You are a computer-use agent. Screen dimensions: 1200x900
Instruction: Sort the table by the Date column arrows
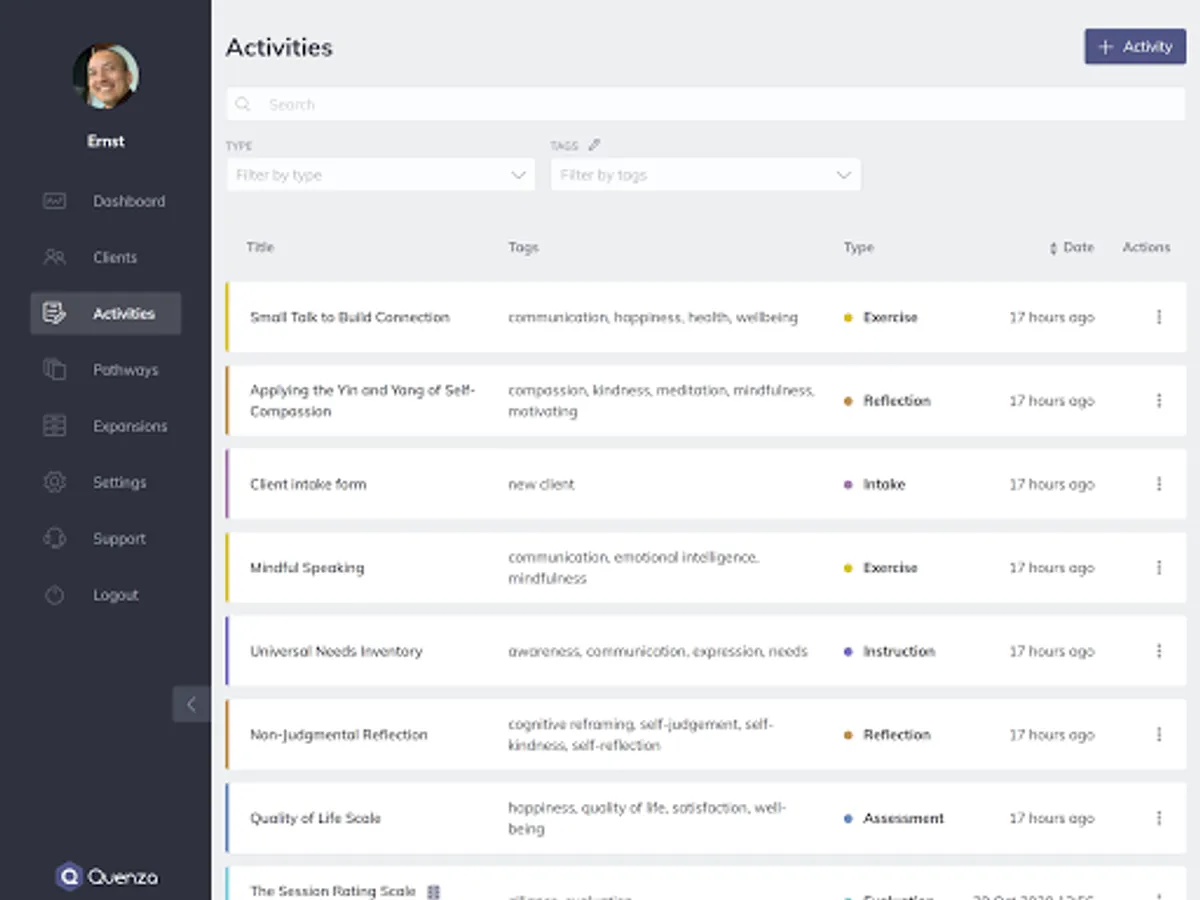click(x=1053, y=248)
